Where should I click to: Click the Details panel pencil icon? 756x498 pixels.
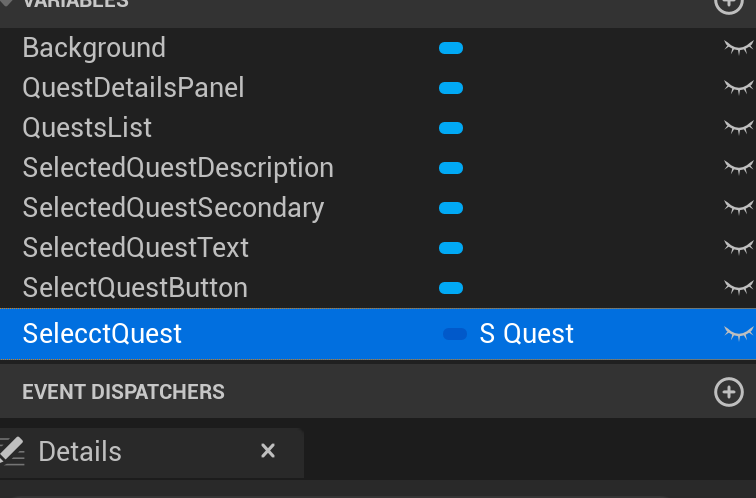tap(11, 451)
